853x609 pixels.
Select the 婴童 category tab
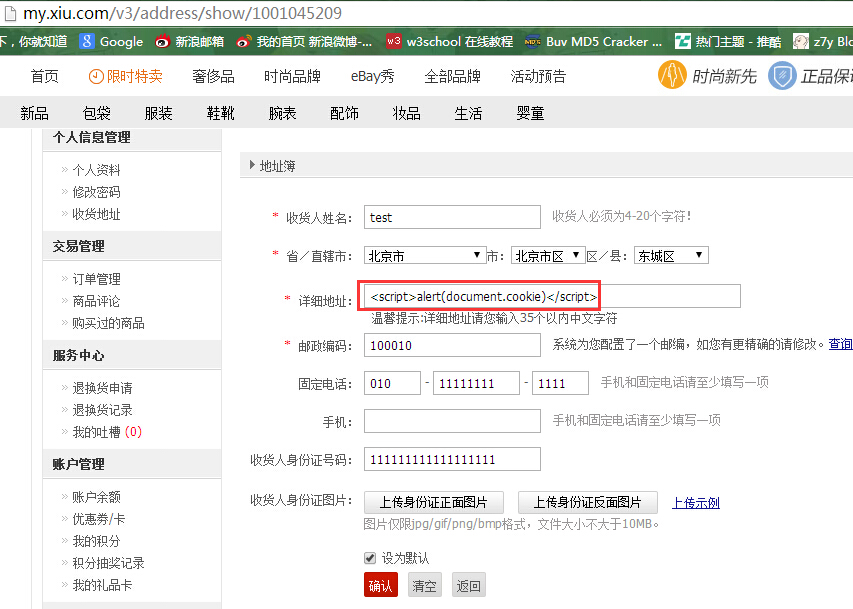530,113
